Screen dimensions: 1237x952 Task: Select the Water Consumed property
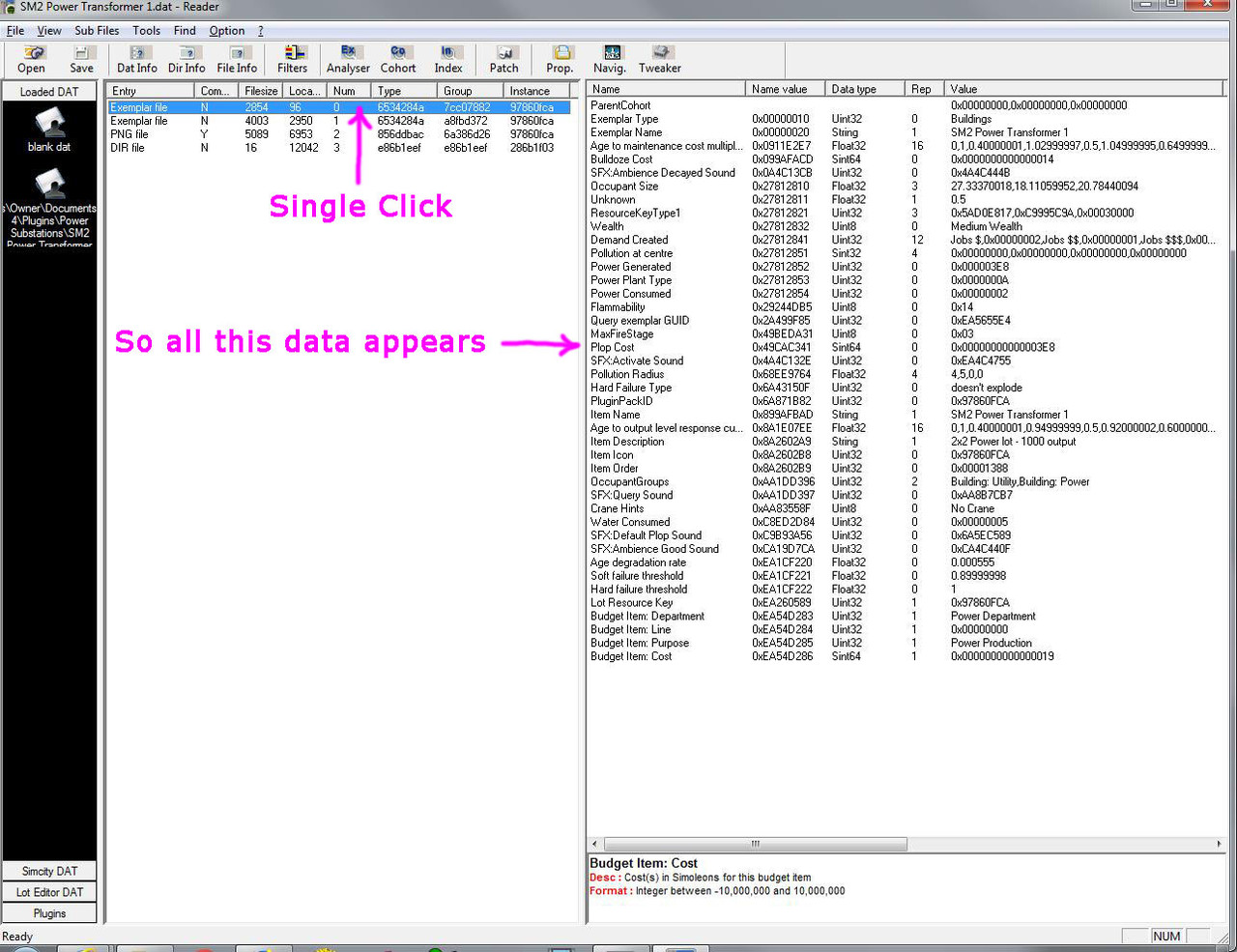coord(906,522)
